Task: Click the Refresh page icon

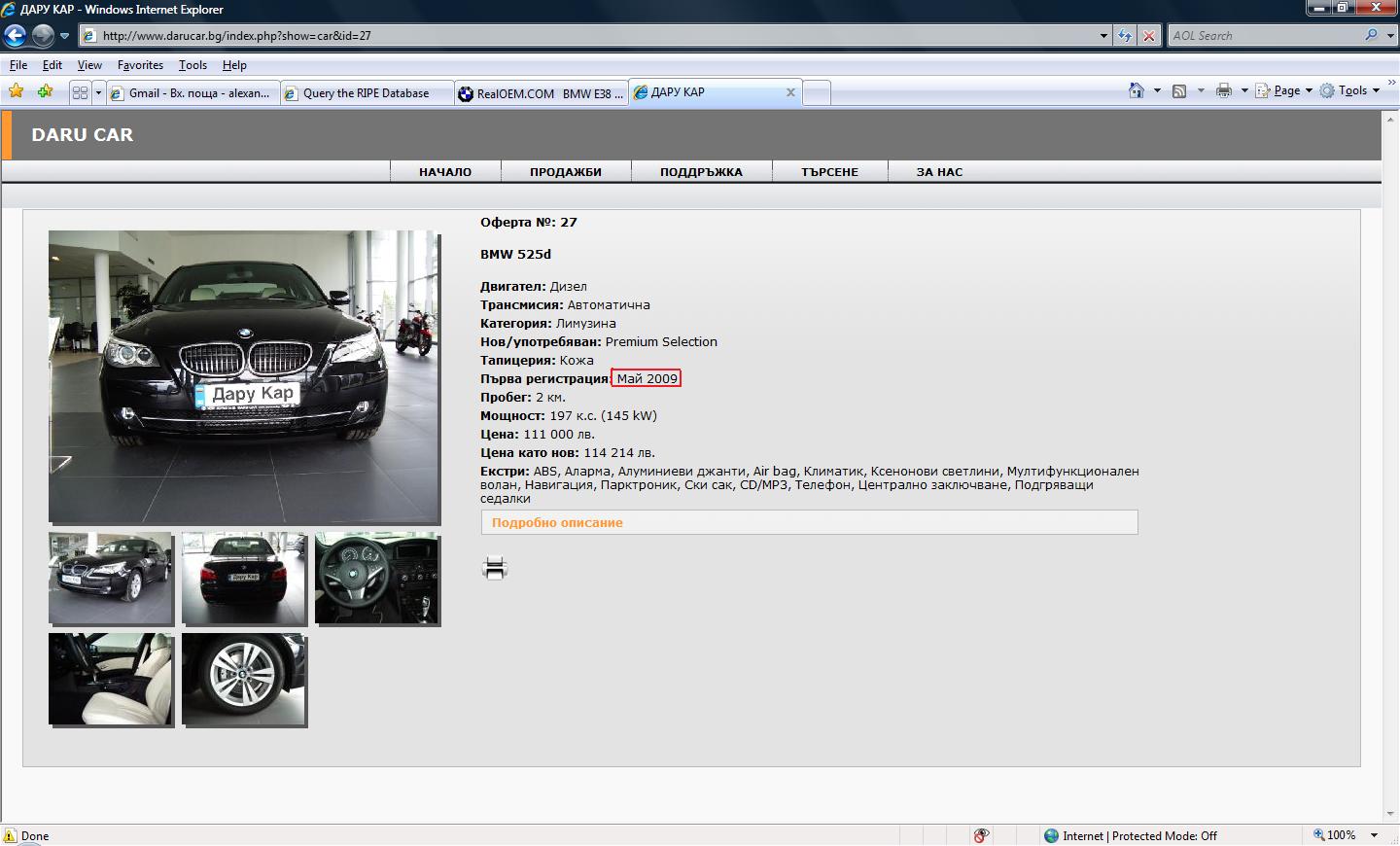Action: pos(1125,36)
